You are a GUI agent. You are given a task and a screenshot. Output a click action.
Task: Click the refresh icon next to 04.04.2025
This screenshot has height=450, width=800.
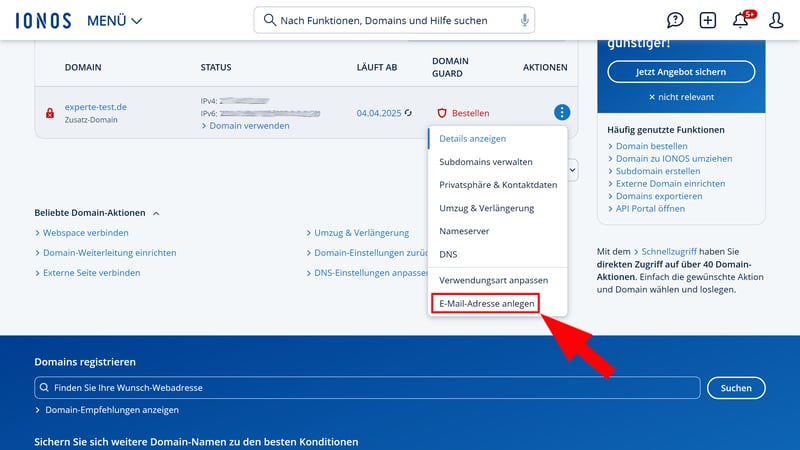point(408,113)
